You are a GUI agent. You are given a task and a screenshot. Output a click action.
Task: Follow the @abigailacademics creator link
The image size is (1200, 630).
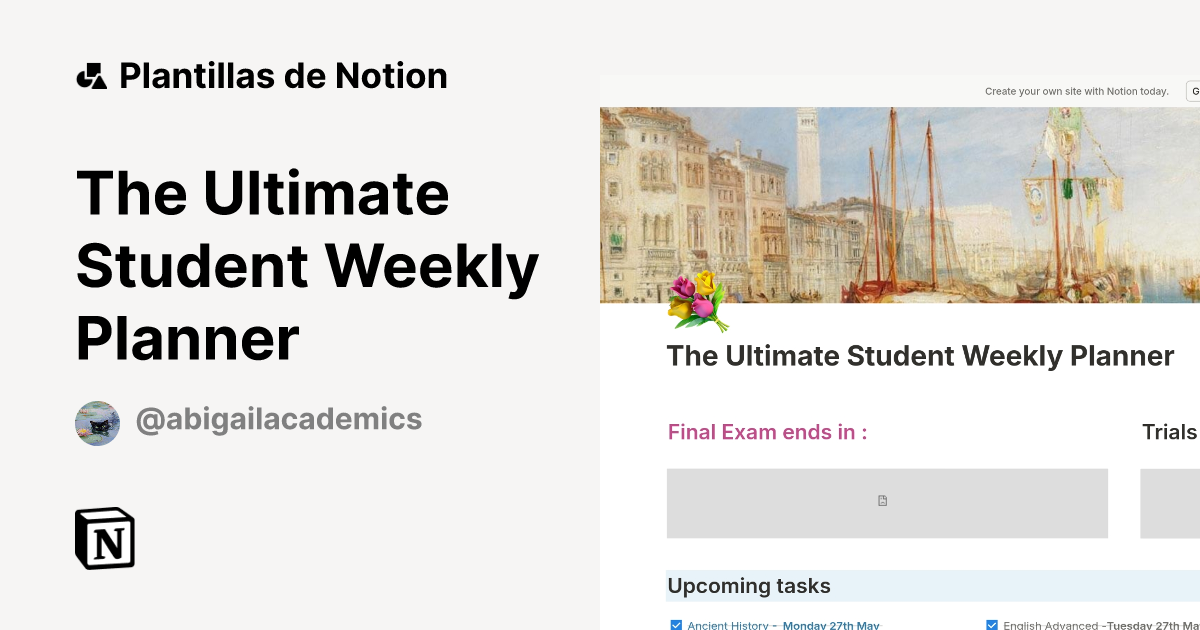pyautogui.click(x=278, y=419)
